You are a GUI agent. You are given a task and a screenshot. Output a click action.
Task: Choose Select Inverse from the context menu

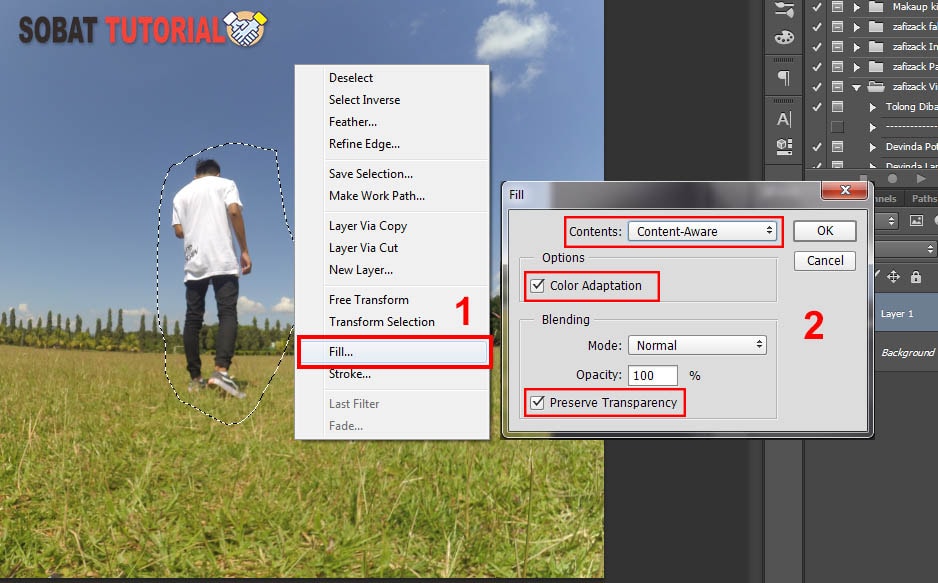click(392, 100)
